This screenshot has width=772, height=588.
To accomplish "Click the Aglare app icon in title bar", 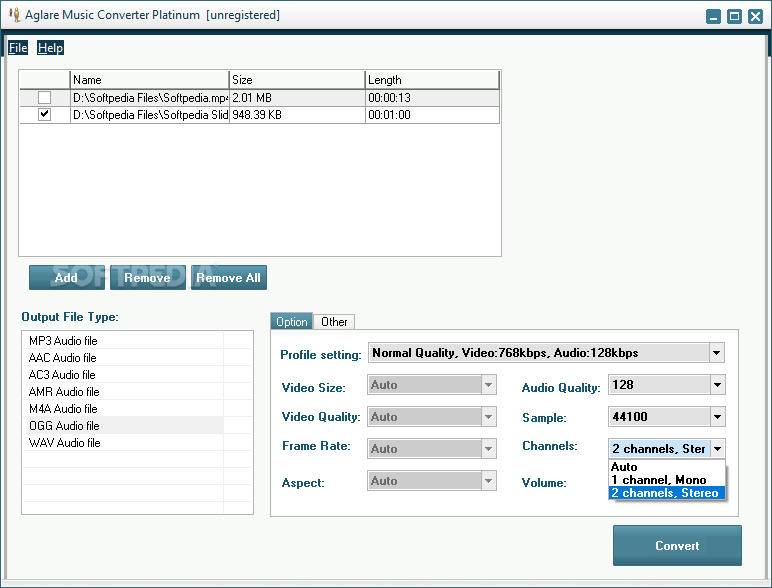I will 15,15.
